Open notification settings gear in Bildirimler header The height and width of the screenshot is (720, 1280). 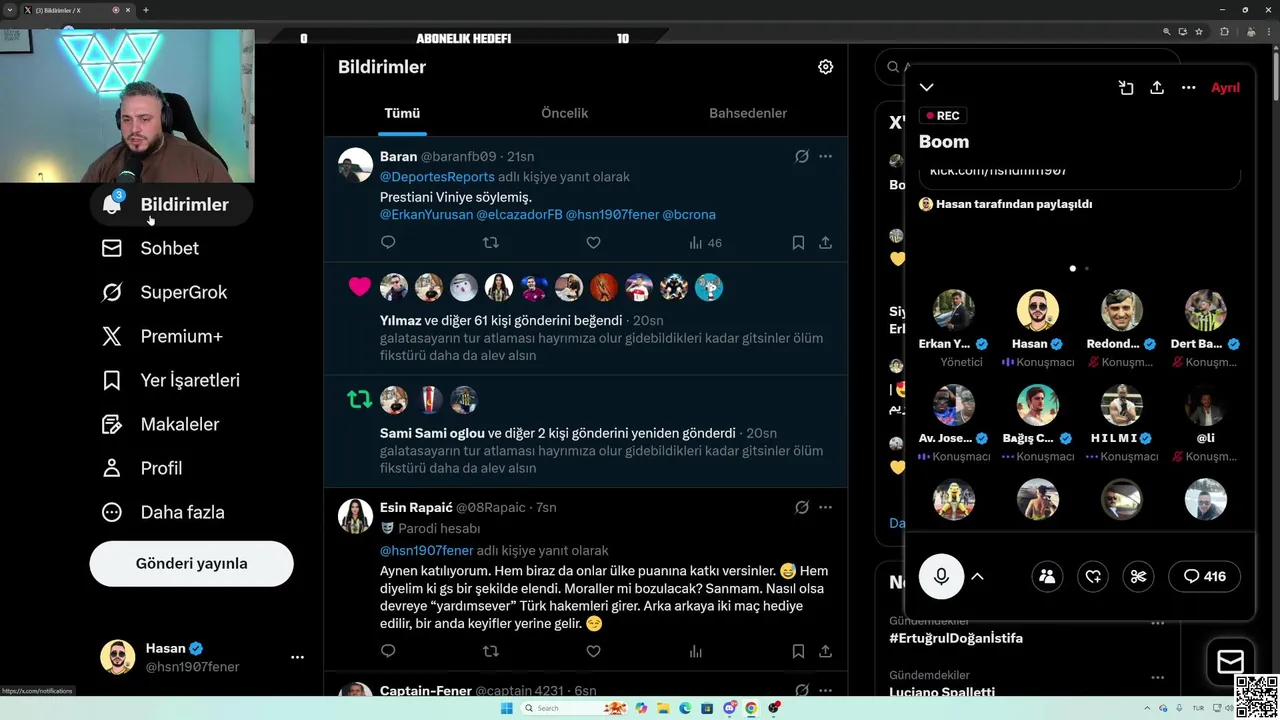[x=825, y=67]
